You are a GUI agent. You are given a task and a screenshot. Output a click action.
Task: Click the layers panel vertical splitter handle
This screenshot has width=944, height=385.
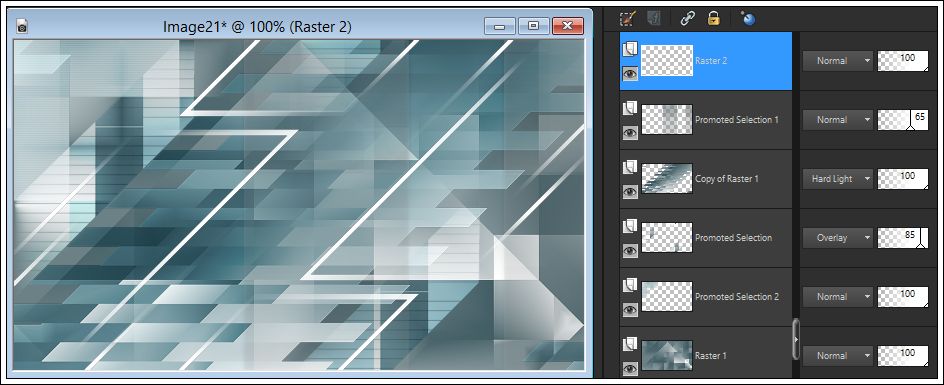click(796, 339)
